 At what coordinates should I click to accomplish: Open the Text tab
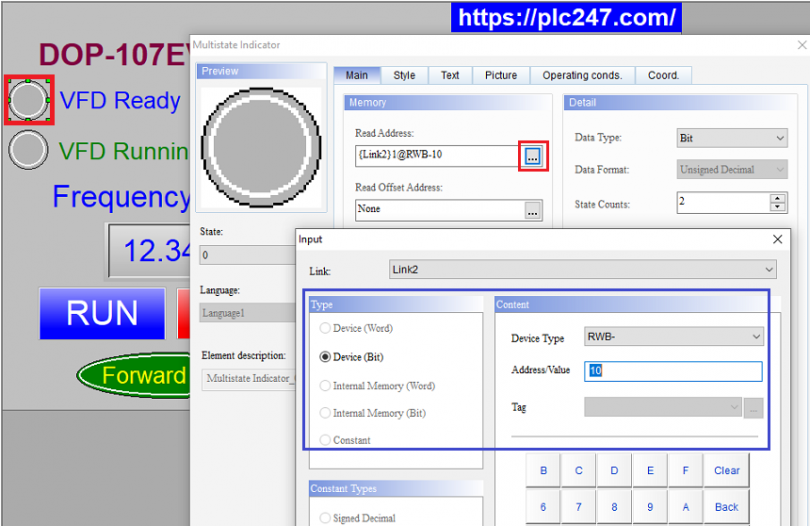pos(450,75)
